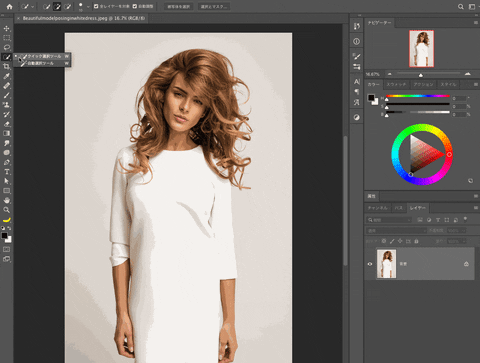The image size is (480, 363).
Task: Toggle lock all padlock icon
Action: coord(416,241)
